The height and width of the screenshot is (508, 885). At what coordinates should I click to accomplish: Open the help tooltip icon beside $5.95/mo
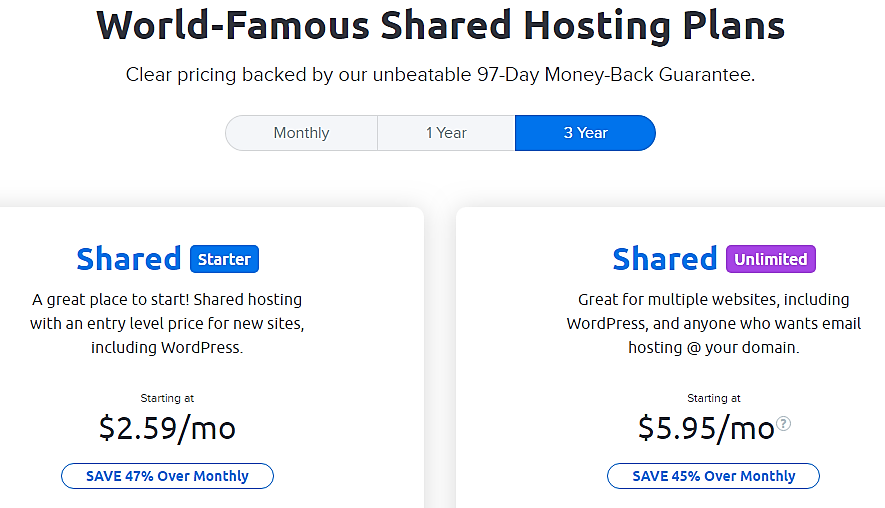click(x=783, y=423)
